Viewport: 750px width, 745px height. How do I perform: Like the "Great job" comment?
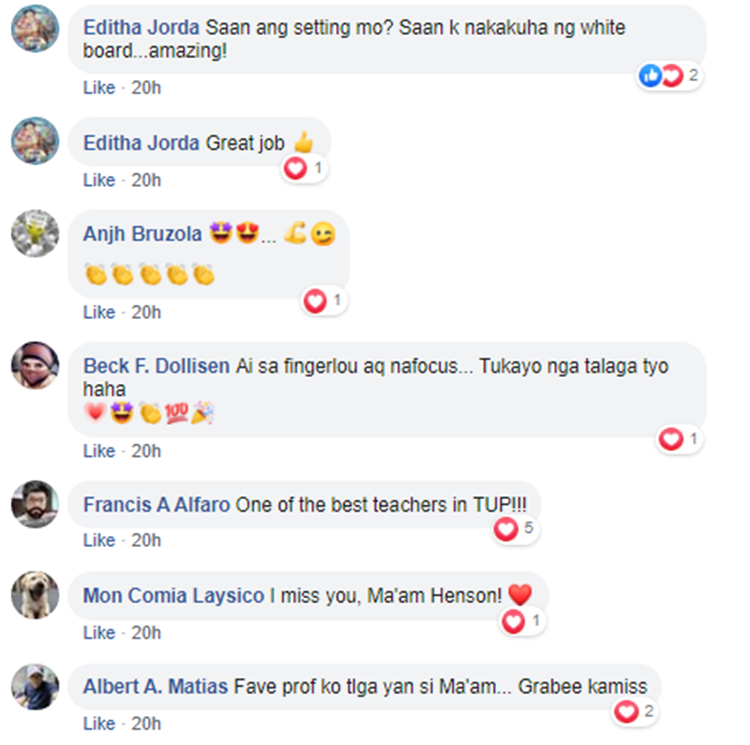tap(99, 180)
